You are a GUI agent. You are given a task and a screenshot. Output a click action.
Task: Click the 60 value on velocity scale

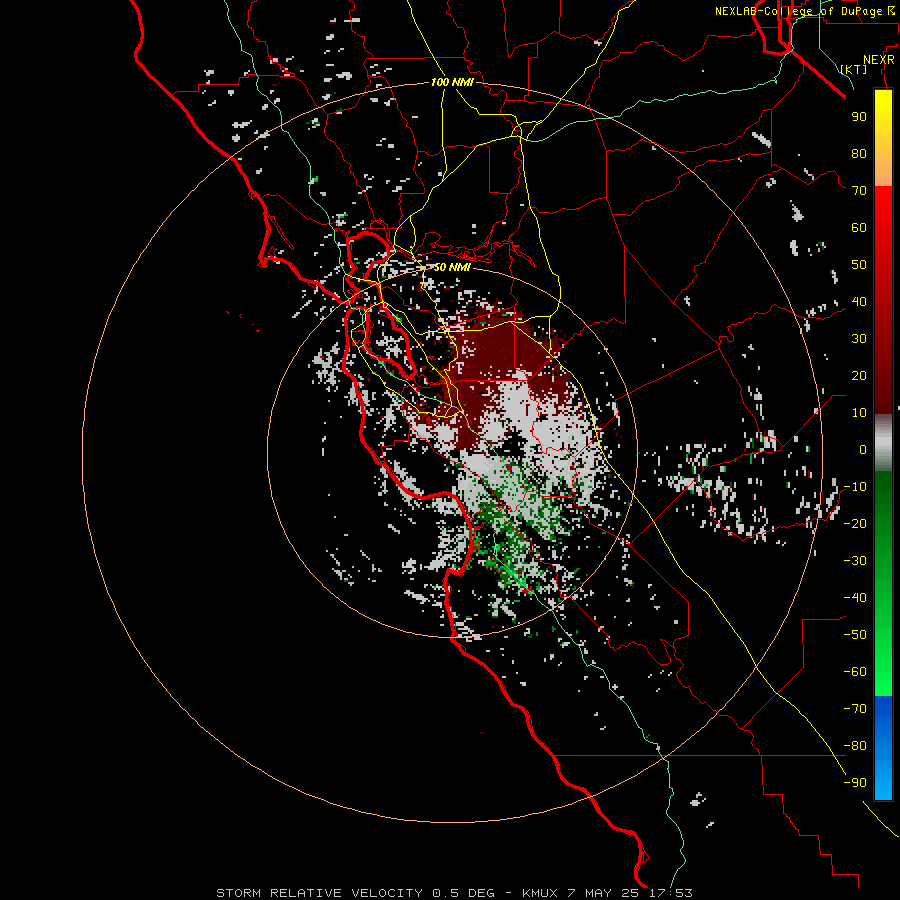(859, 228)
